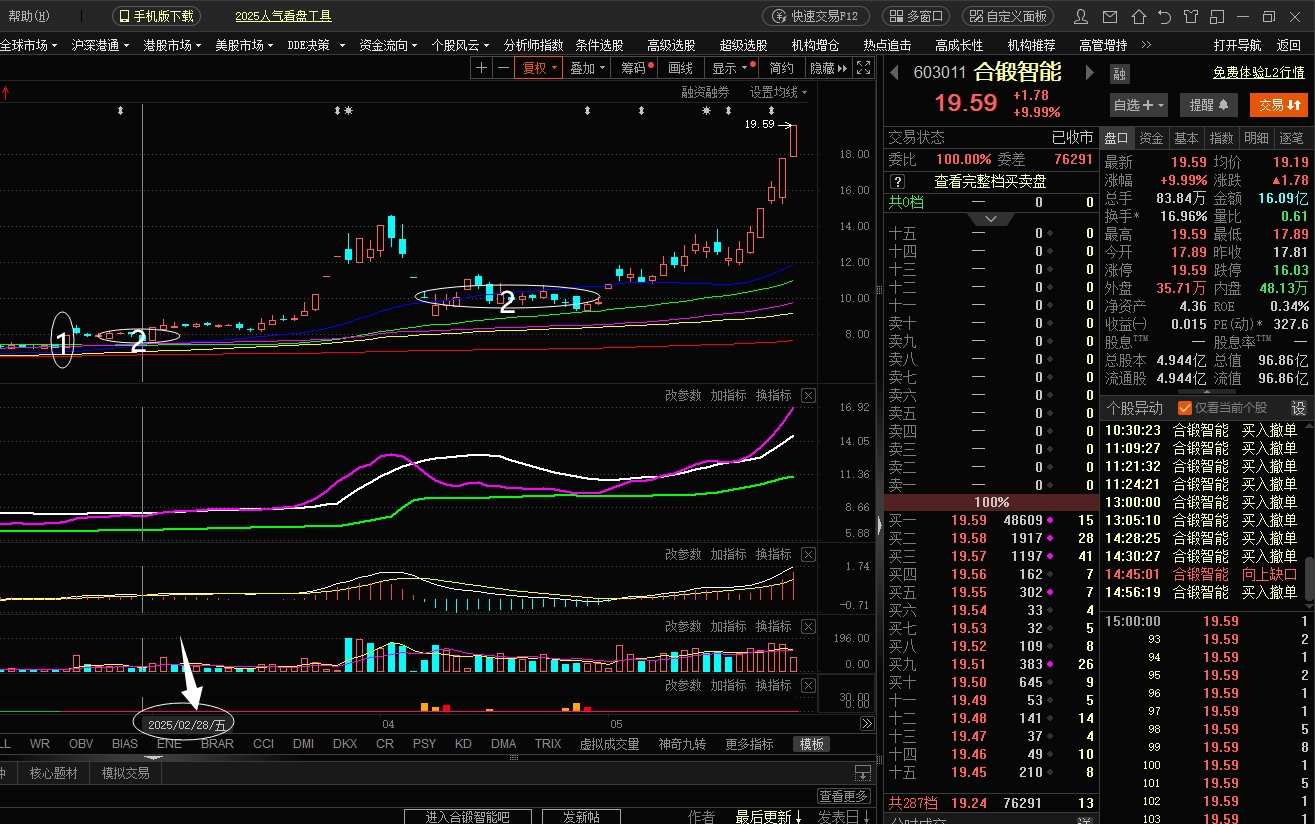Viewport: 1315px width, 824px height.
Task: Click first 改参数 in indicator panel
Action: pos(683,395)
